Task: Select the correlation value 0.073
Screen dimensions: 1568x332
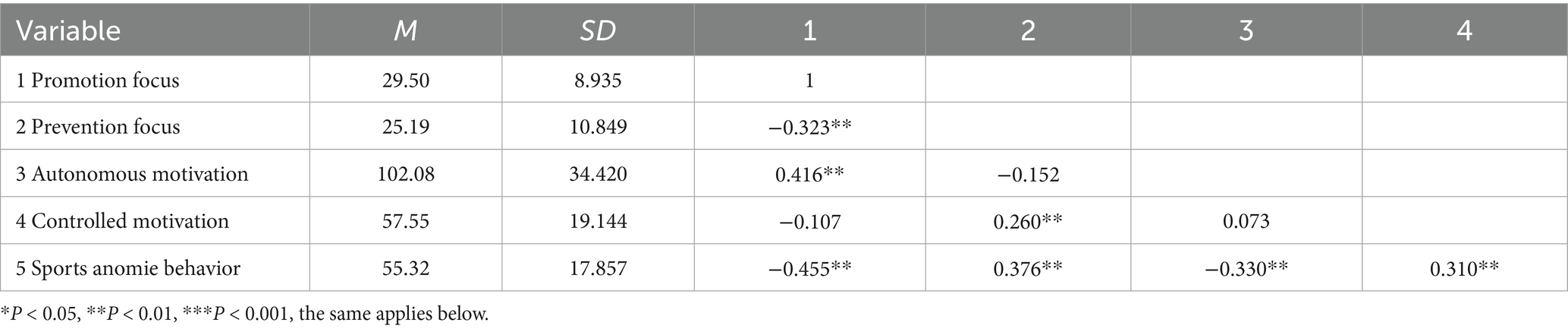Action: point(1246,221)
